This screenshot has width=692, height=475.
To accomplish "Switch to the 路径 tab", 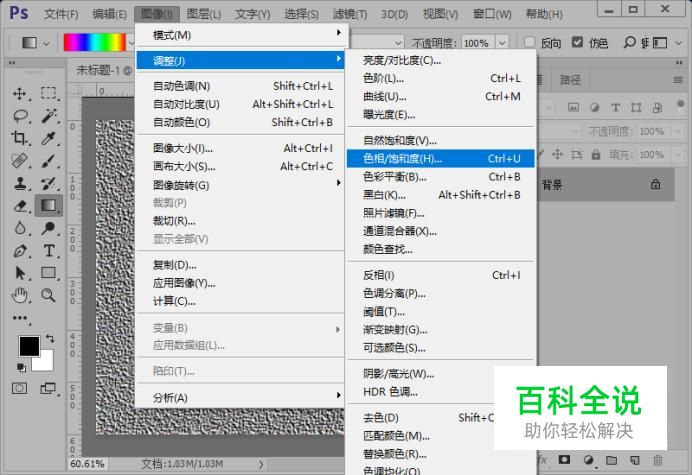I will (571, 80).
